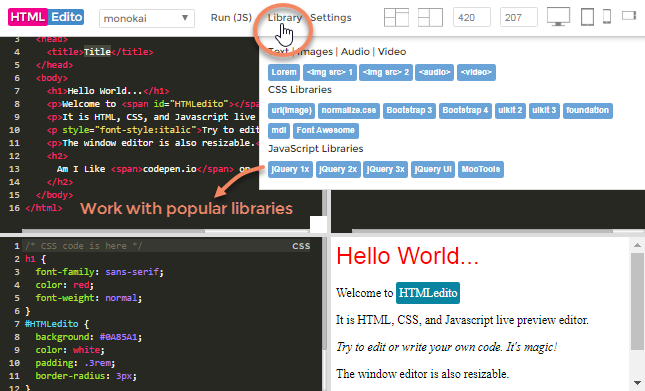
Task: Open the Library menu
Action: [x=285, y=18]
